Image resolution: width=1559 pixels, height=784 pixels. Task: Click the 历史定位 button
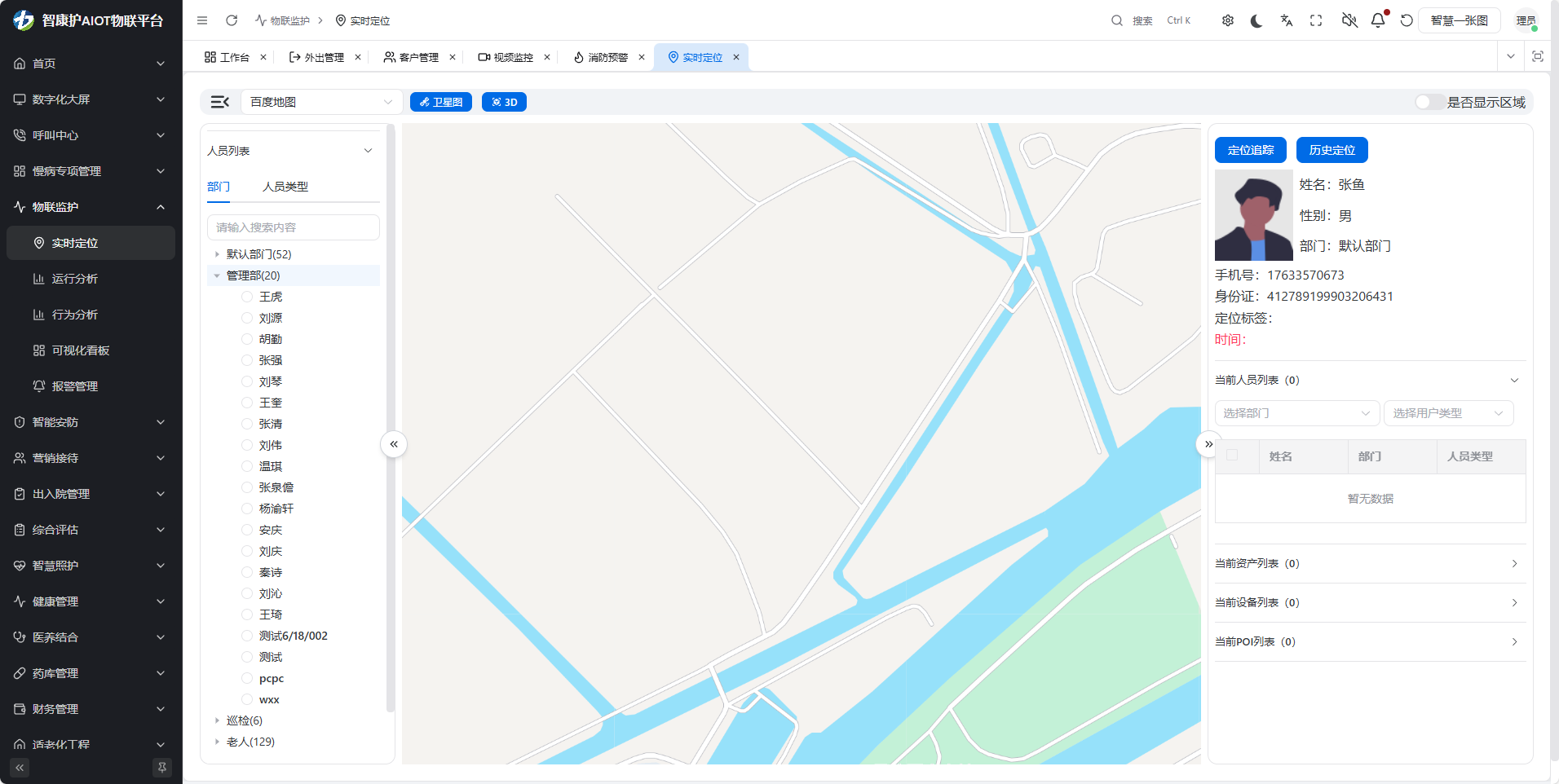click(1332, 150)
